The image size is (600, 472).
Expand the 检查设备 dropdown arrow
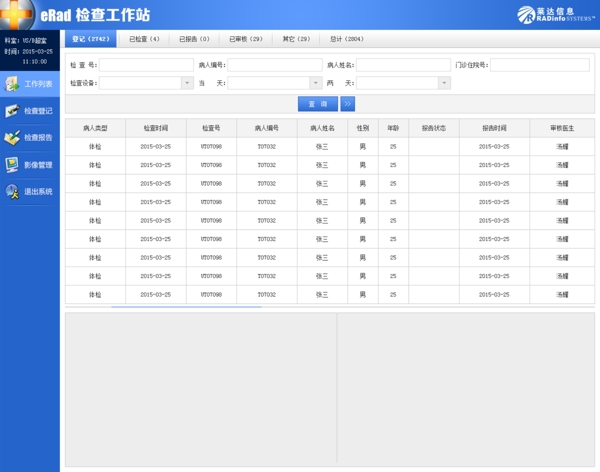pyautogui.click(x=187, y=83)
